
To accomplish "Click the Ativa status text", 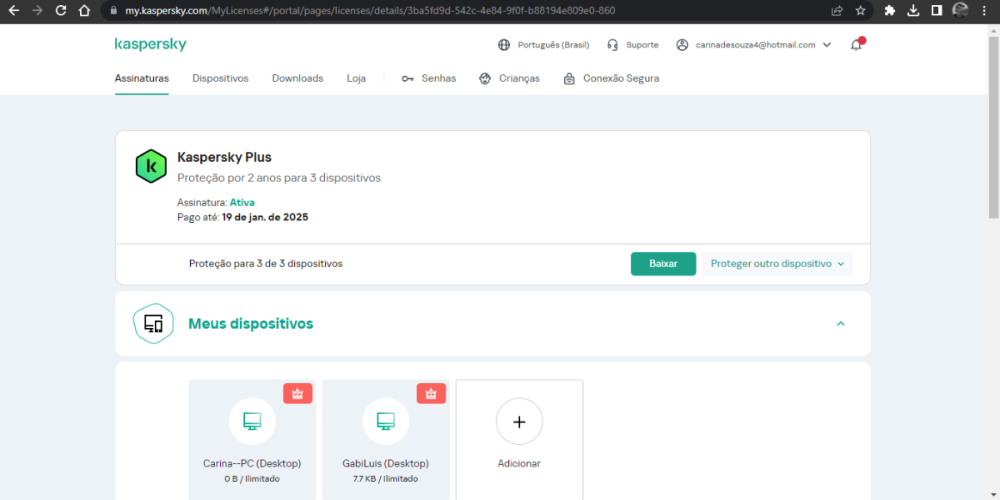I will 242,202.
